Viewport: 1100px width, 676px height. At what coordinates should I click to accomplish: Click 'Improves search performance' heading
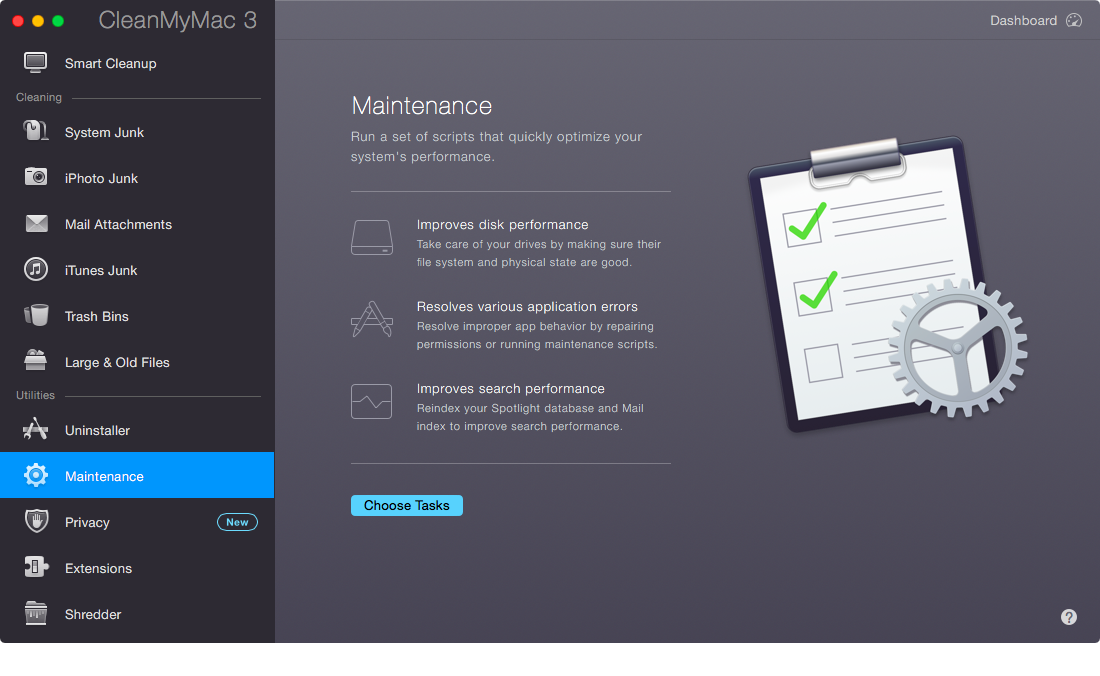510,388
